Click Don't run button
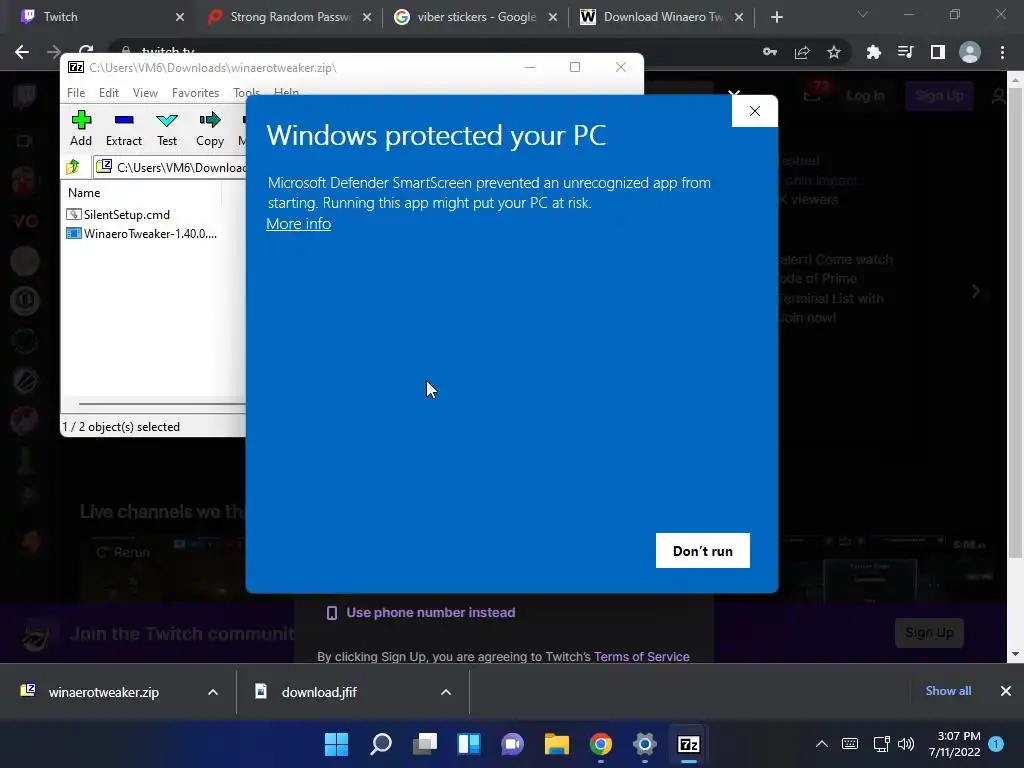Viewport: 1024px width, 768px height. pos(703,551)
